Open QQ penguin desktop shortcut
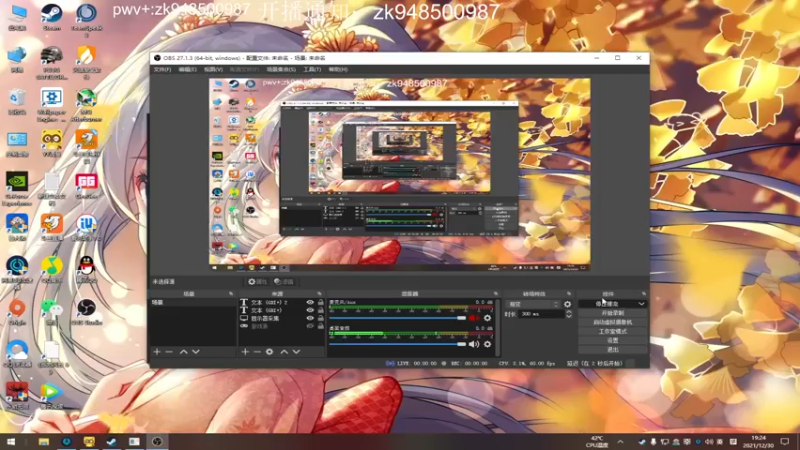 pos(86,269)
